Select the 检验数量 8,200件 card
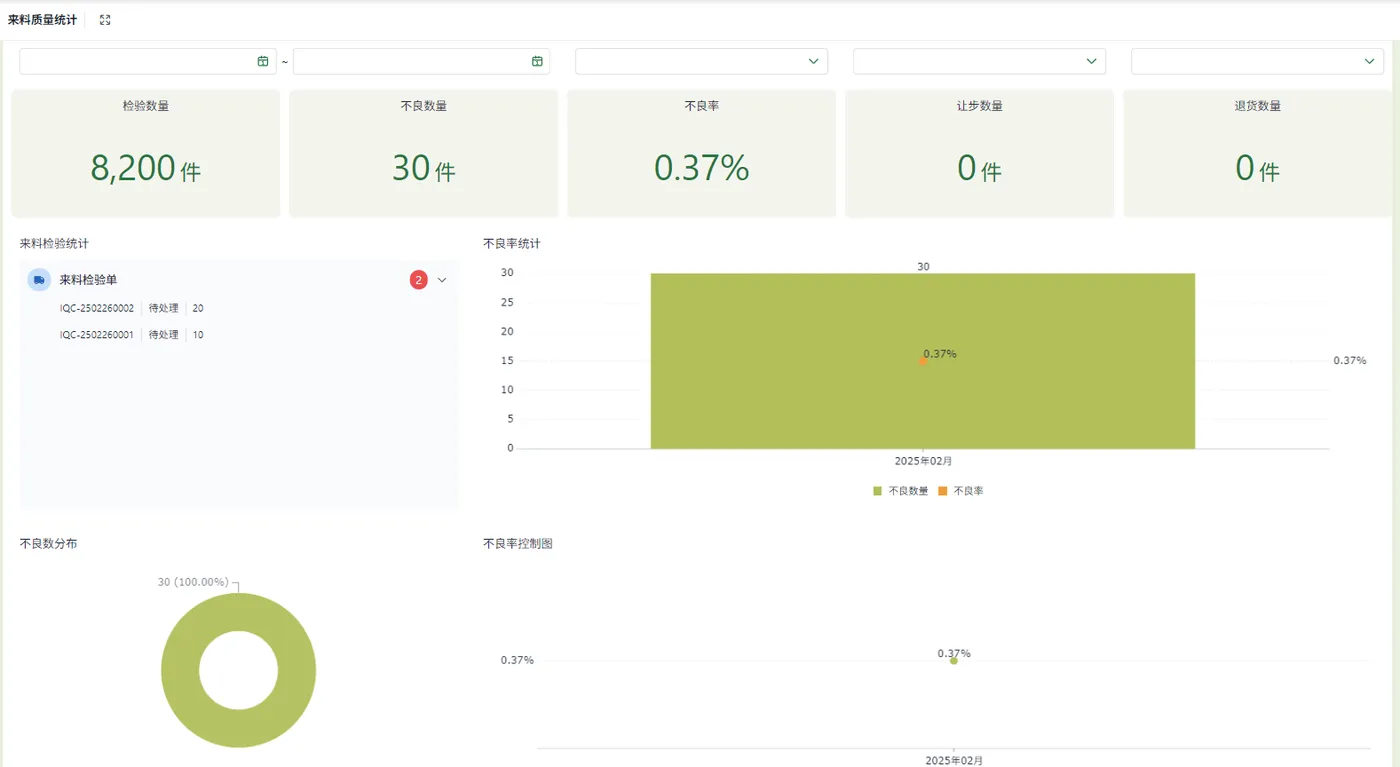The height and width of the screenshot is (767, 1400). tap(146, 153)
